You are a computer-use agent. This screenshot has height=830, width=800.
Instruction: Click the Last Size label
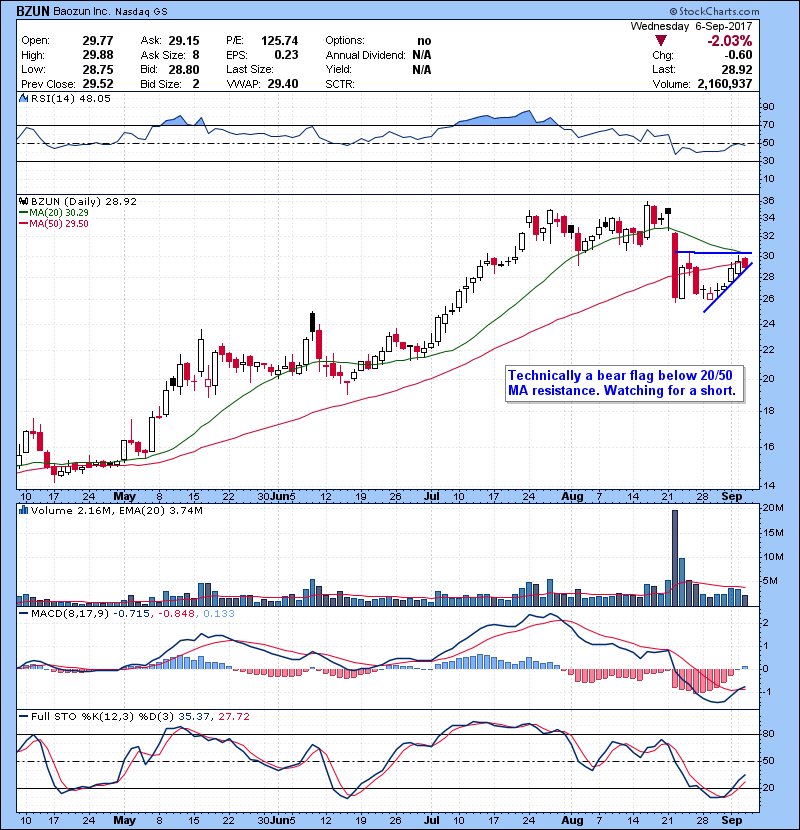pyautogui.click(x=250, y=69)
